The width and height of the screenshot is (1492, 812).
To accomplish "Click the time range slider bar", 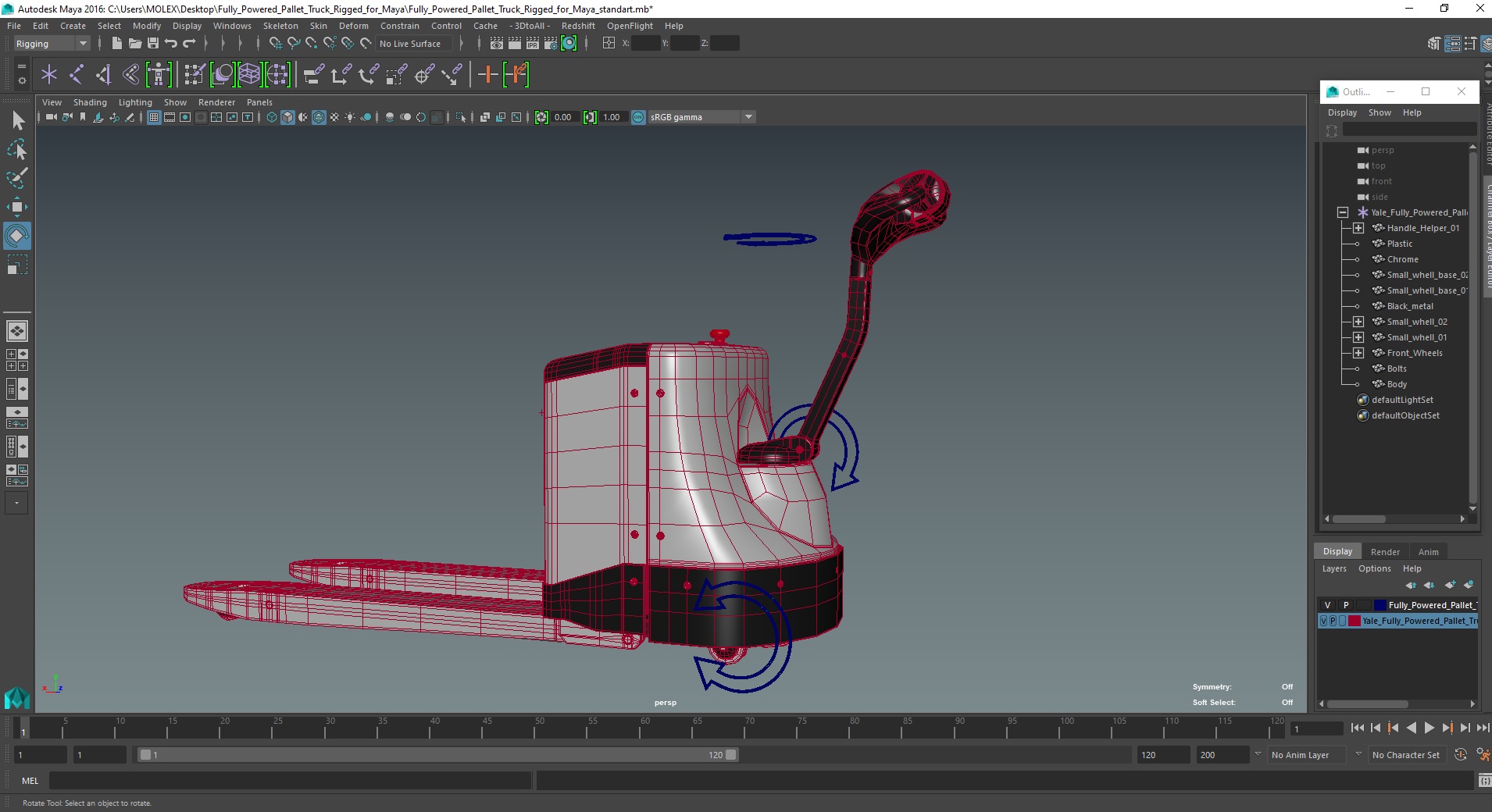I will 437,755.
